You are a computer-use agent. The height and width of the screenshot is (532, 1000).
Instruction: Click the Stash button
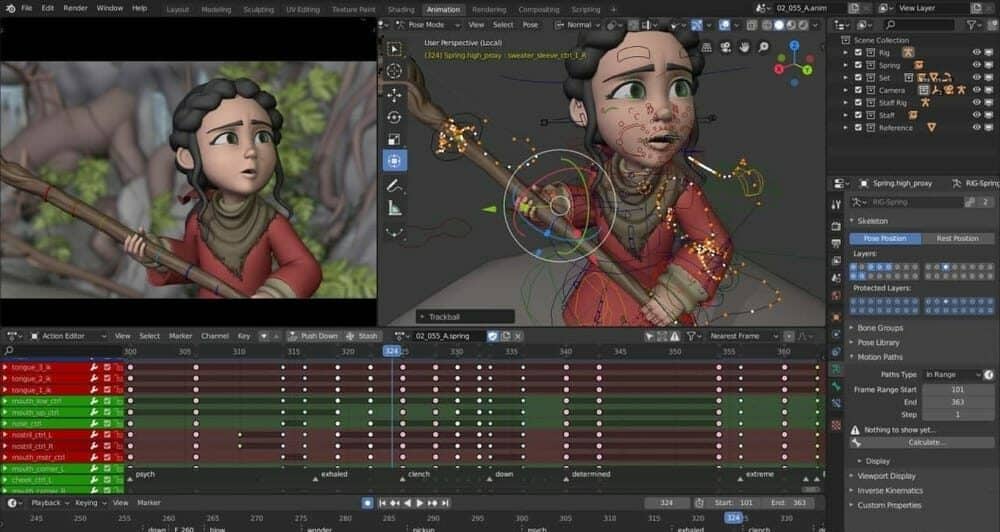tap(362, 336)
